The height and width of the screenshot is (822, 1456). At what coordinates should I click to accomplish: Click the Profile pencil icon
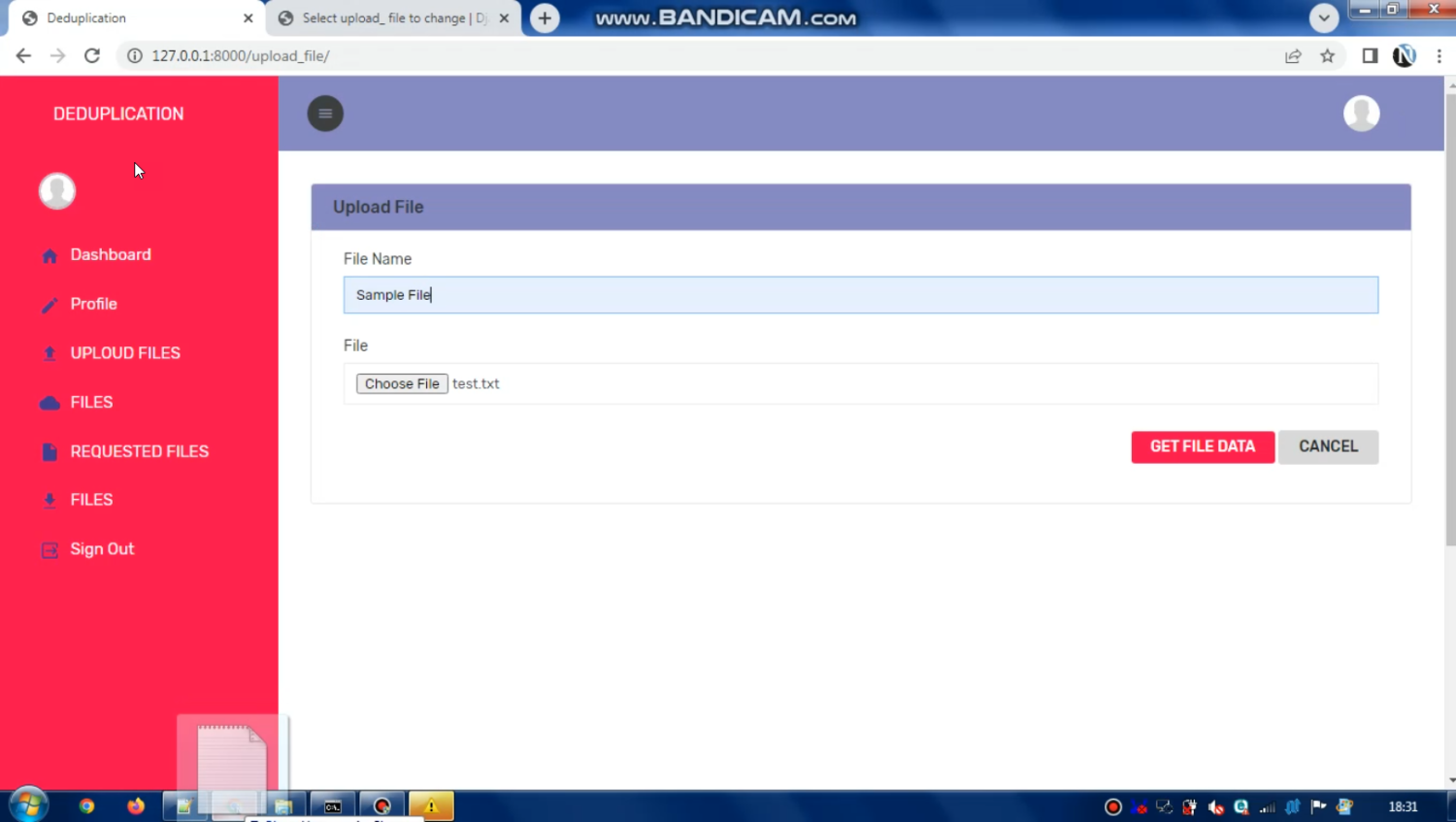50,305
